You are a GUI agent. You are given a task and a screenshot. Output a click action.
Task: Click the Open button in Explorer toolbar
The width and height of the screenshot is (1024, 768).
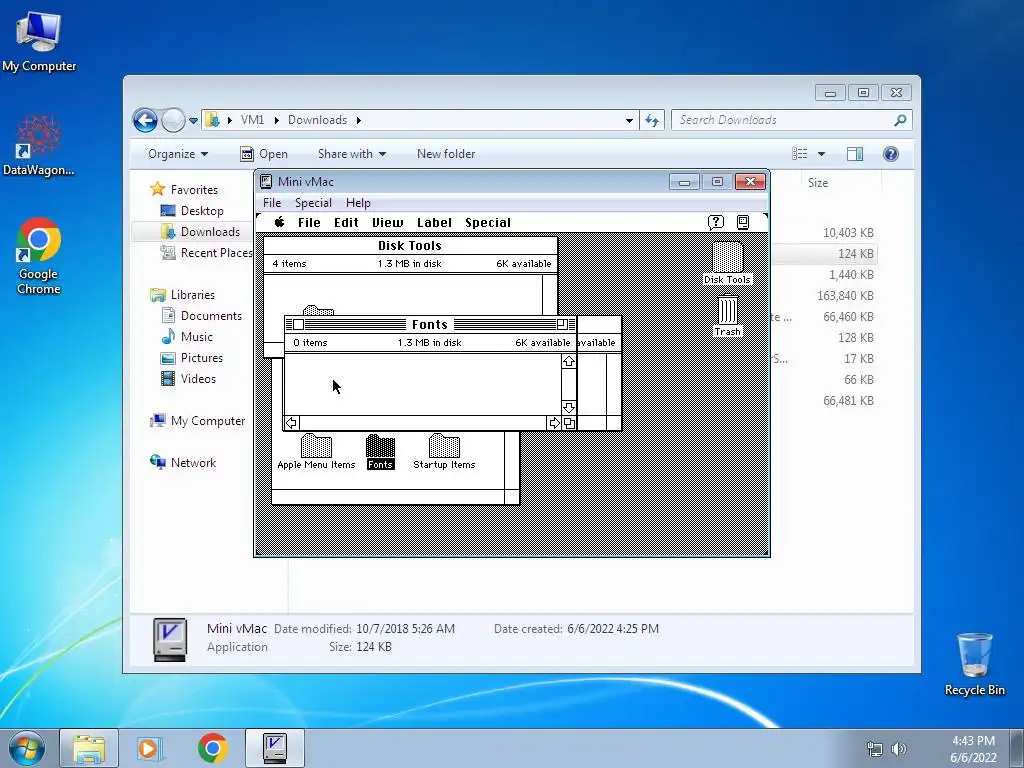coord(264,154)
